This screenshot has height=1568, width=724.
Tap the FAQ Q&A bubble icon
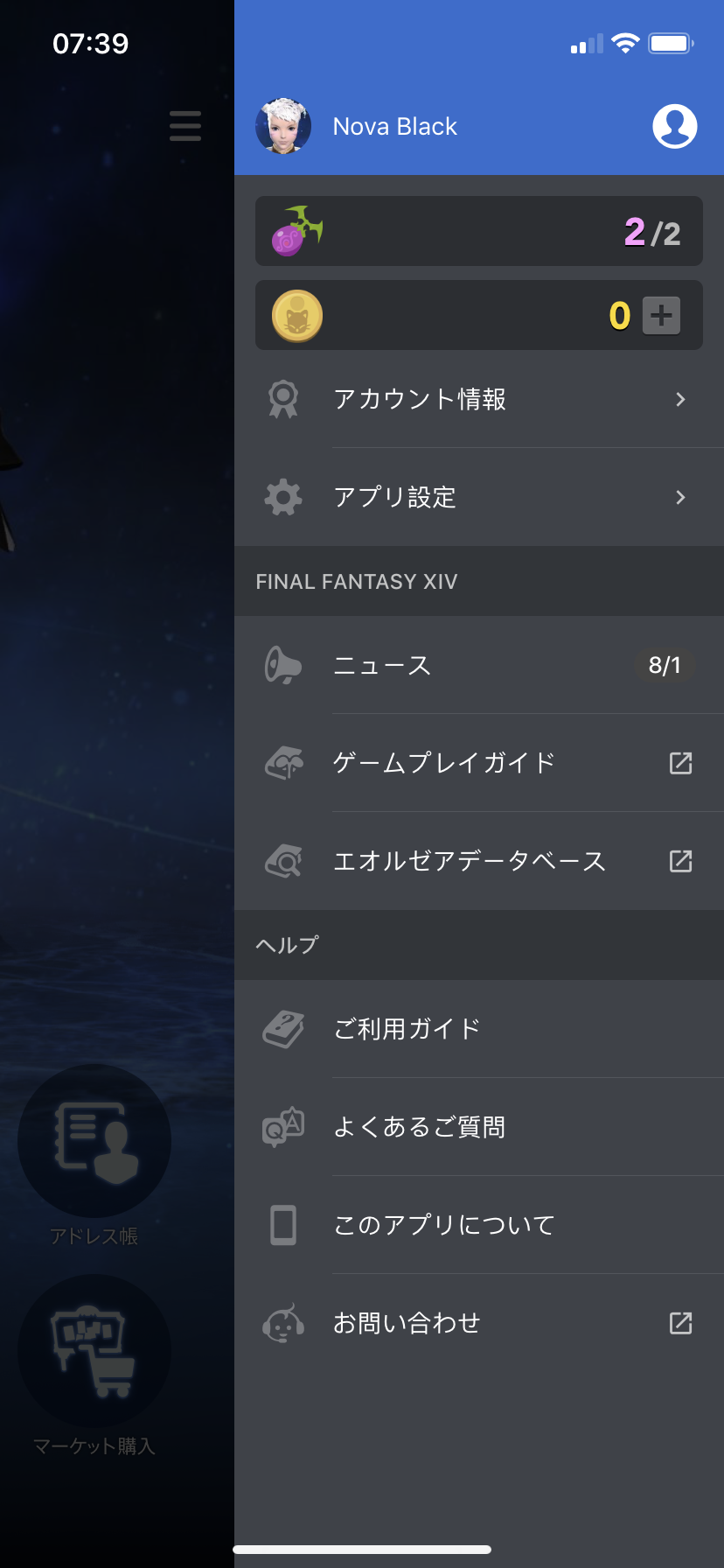pos(283,1127)
